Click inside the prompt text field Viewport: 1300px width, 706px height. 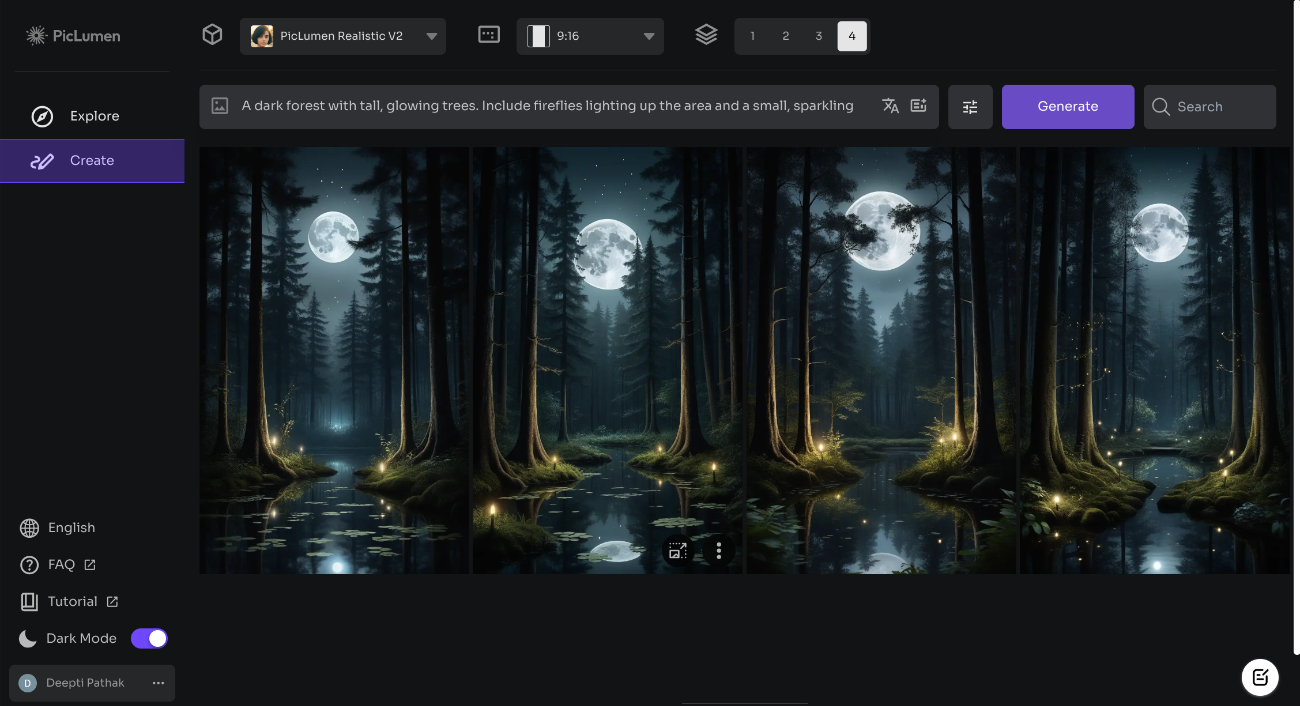550,105
